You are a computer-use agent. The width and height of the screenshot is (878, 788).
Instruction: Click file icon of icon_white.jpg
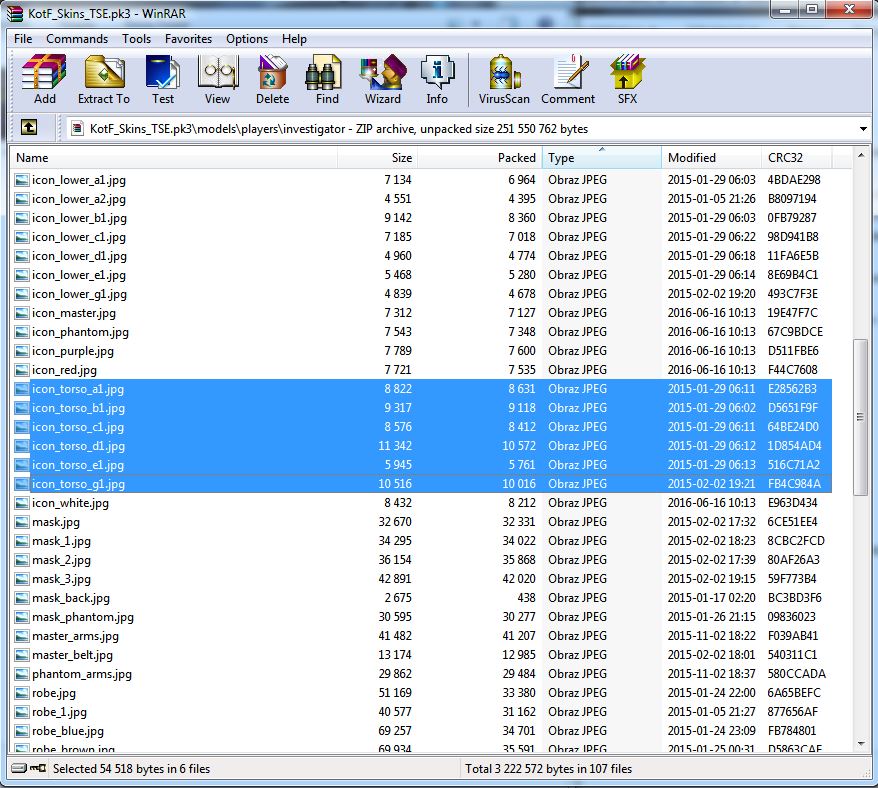tap(22, 503)
